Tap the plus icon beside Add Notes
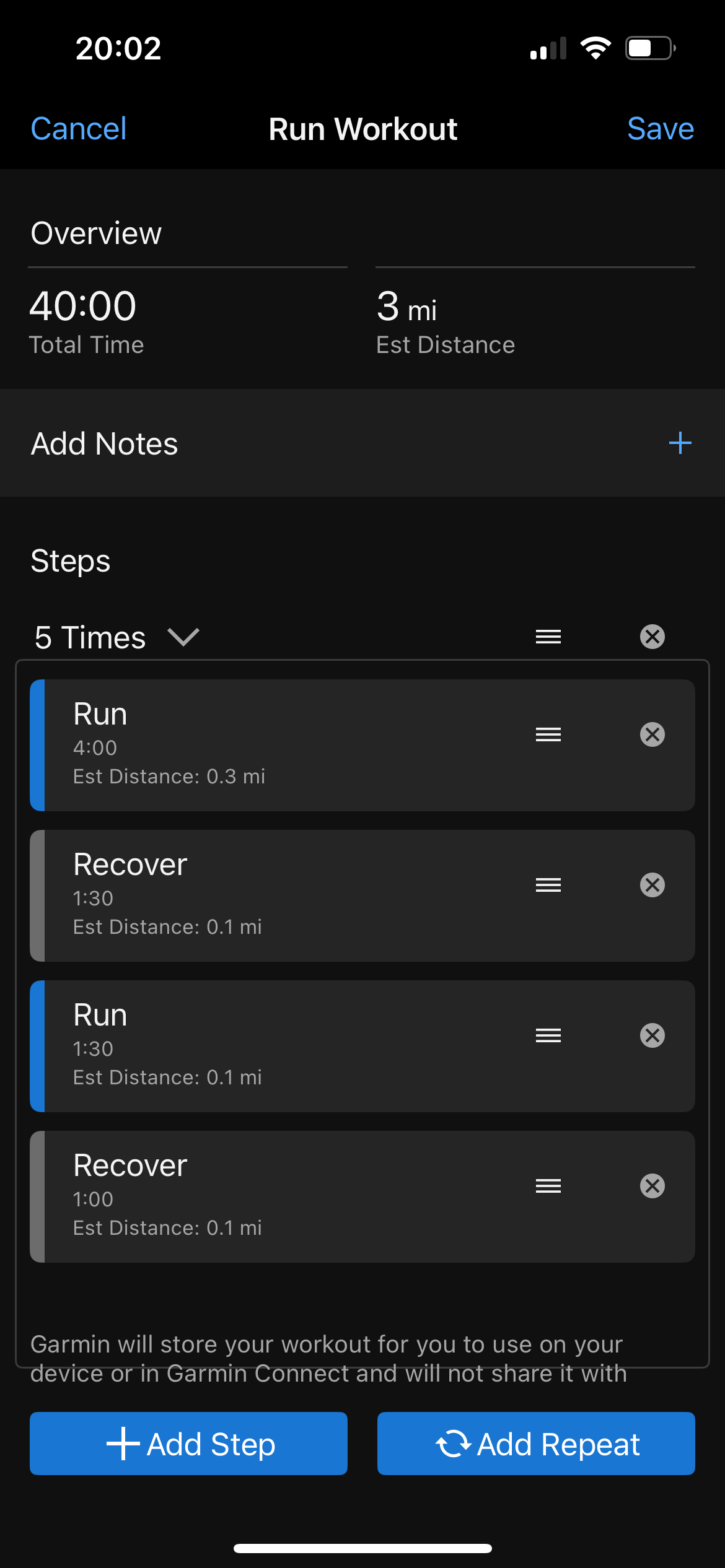Viewport: 725px width, 1568px height. pyautogui.click(x=680, y=443)
